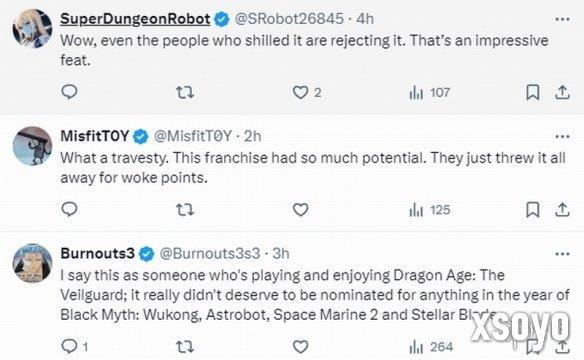The width and height of the screenshot is (584, 360).
Task: Open SuperDungeonRobot's avatar picture
Action: [32, 29]
